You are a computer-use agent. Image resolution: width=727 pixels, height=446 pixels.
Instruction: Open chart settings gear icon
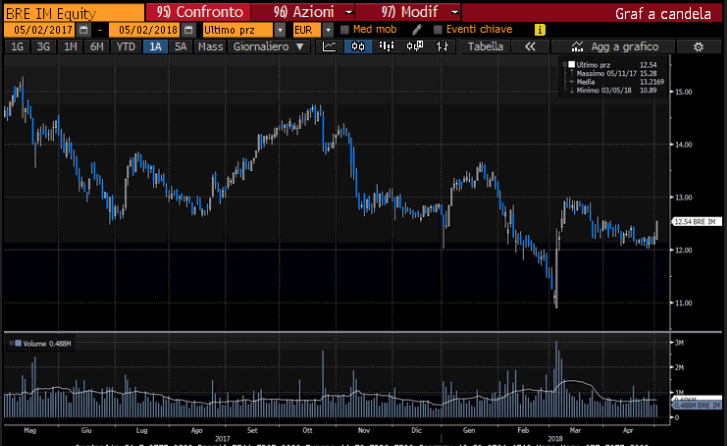tap(698, 47)
